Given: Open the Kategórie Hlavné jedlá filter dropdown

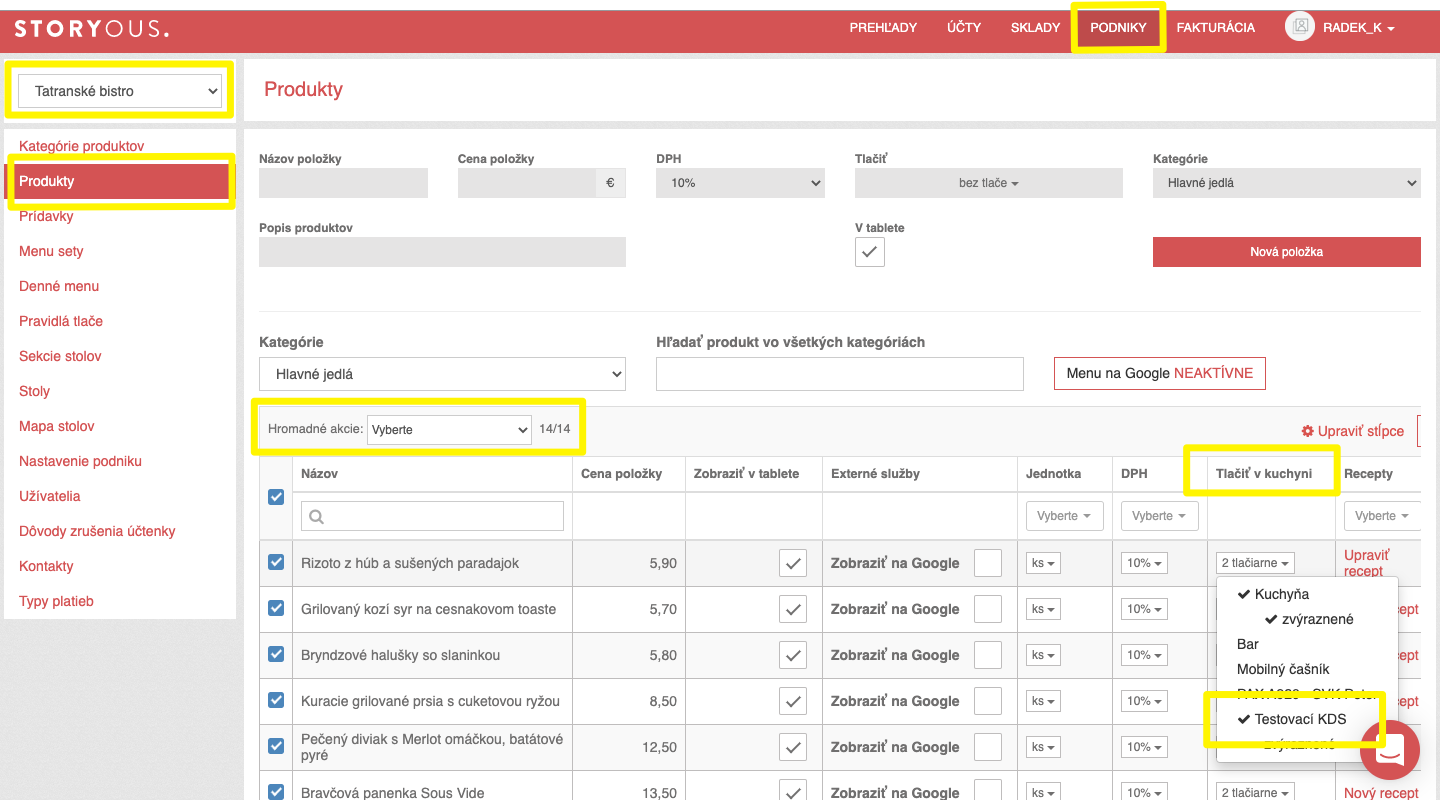Looking at the screenshot, I should (x=442, y=374).
